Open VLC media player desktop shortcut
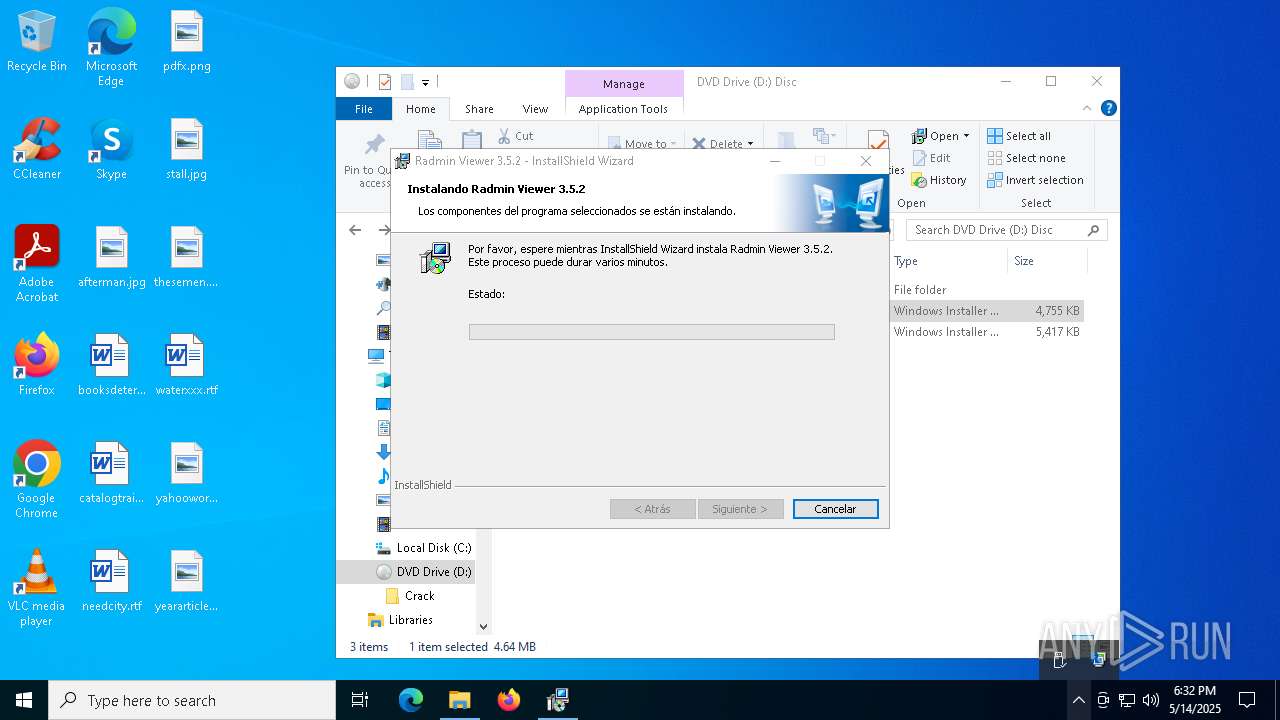1280x720 pixels. (x=37, y=588)
